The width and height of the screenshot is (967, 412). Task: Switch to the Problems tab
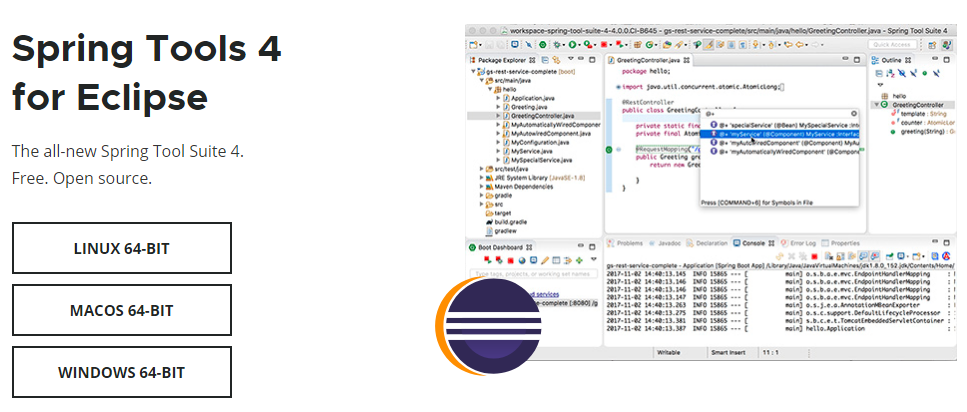(626, 243)
